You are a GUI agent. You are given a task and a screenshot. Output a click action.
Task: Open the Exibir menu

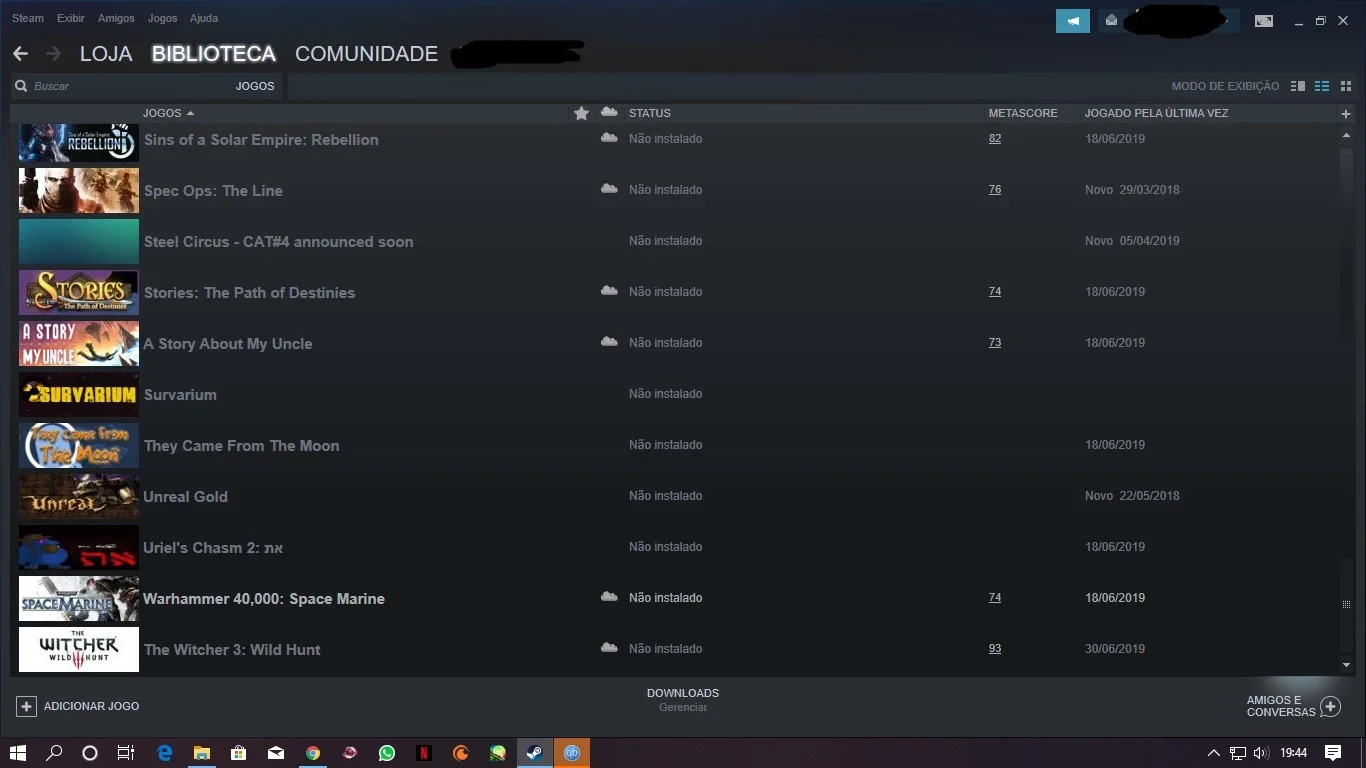(71, 18)
